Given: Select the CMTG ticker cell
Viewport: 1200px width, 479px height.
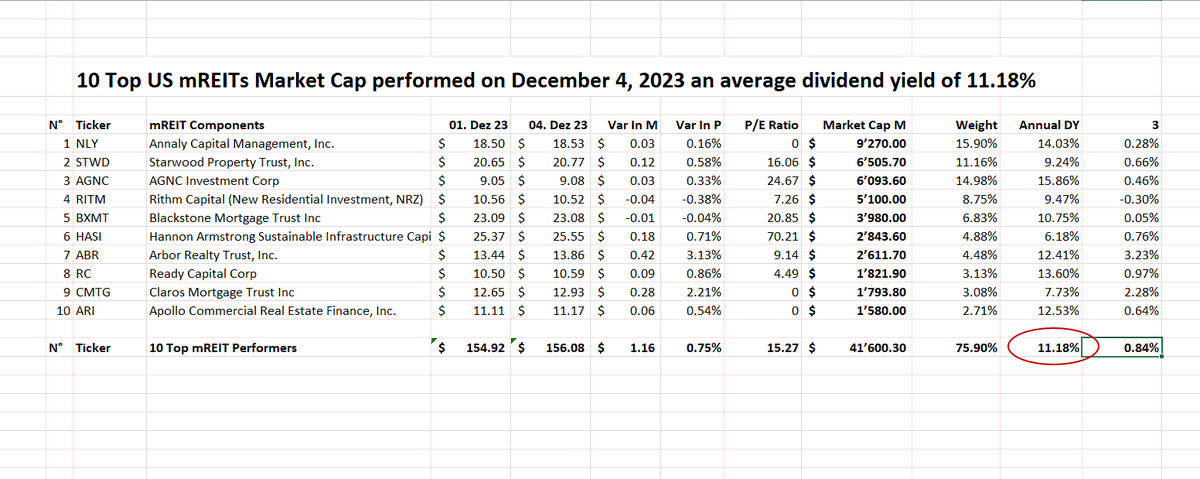Looking at the screenshot, I should click(94, 292).
